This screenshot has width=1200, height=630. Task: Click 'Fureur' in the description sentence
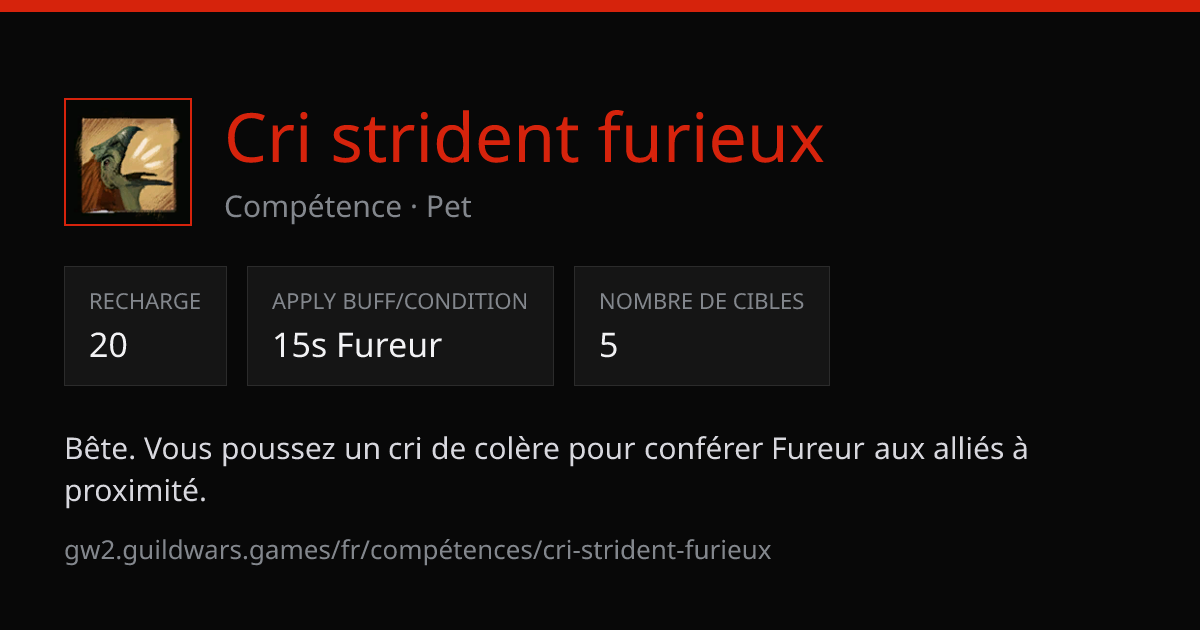pyautogui.click(x=817, y=450)
